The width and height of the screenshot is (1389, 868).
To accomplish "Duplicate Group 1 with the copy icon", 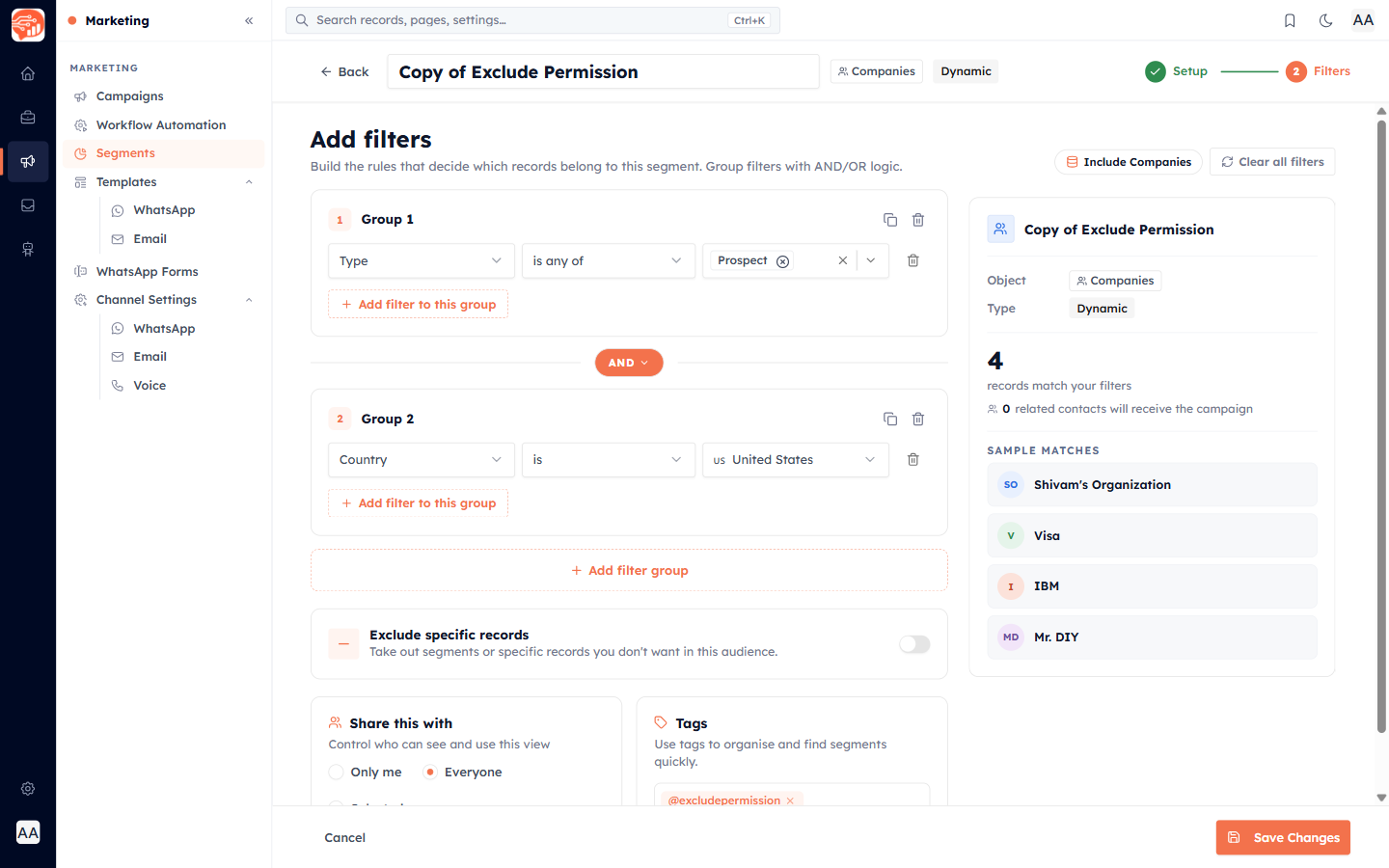I will [x=890, y=220].
